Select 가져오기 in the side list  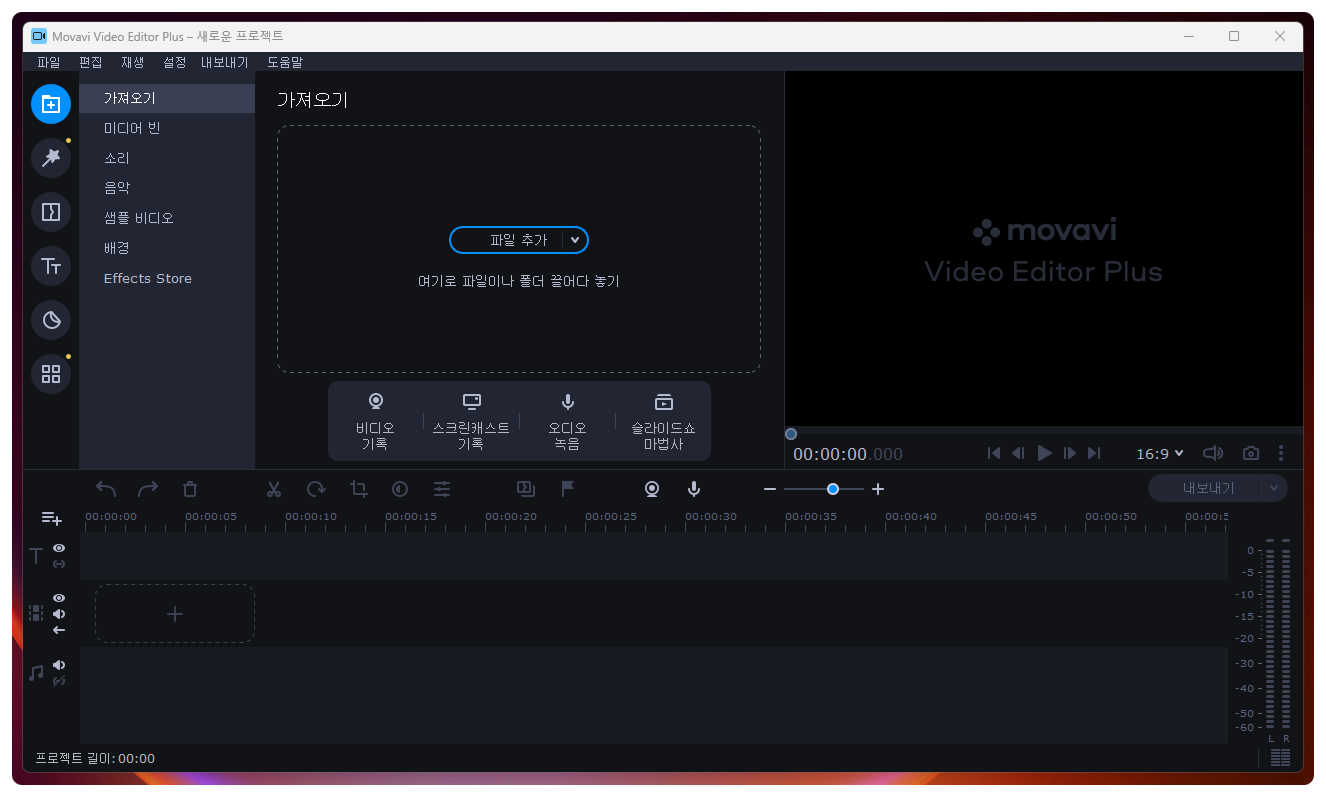tap(167, 98)
